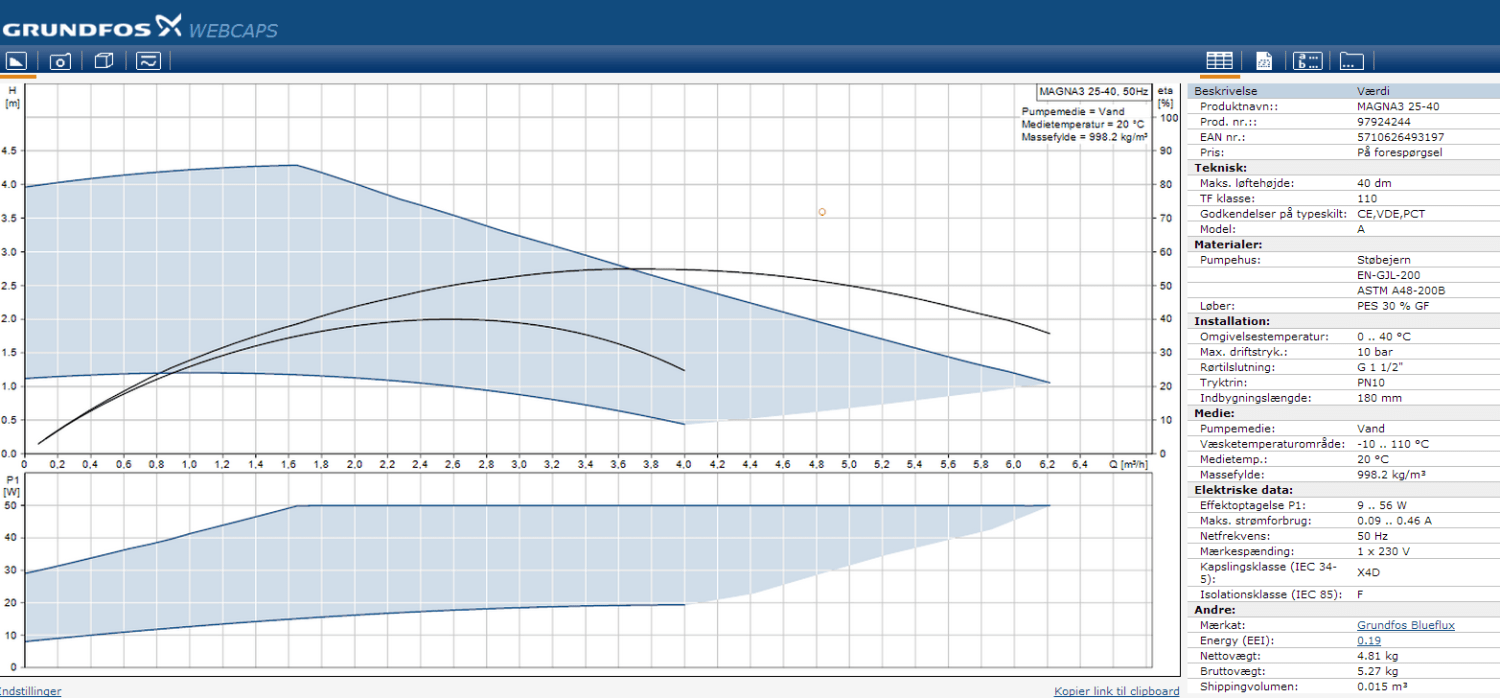The width and height of the screenshot is (1500, 698).
Task: Open the folder catalogue icon
Action: (1351, 61)
